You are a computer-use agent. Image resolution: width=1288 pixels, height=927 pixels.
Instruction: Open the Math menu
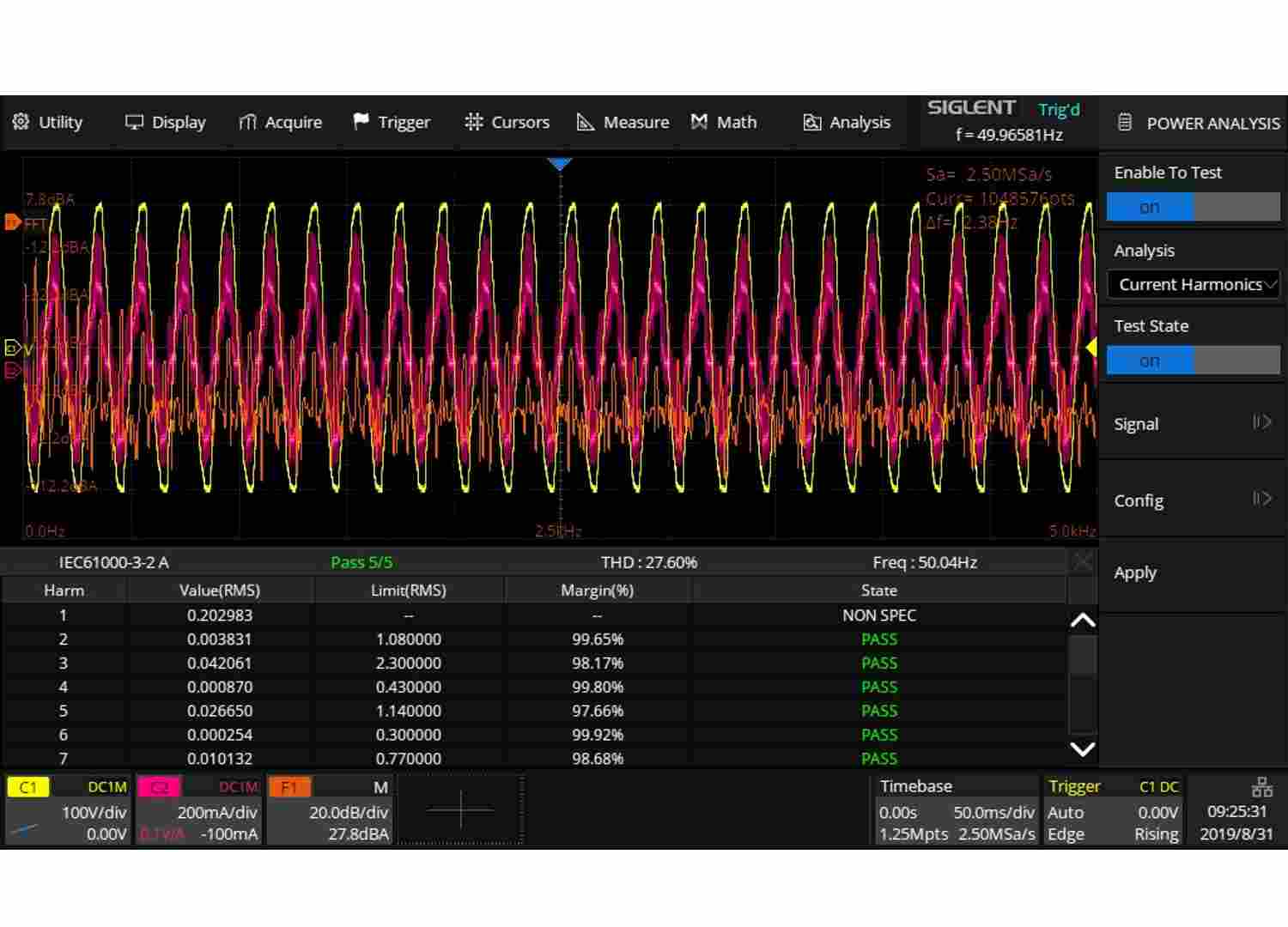click(724, 122)
